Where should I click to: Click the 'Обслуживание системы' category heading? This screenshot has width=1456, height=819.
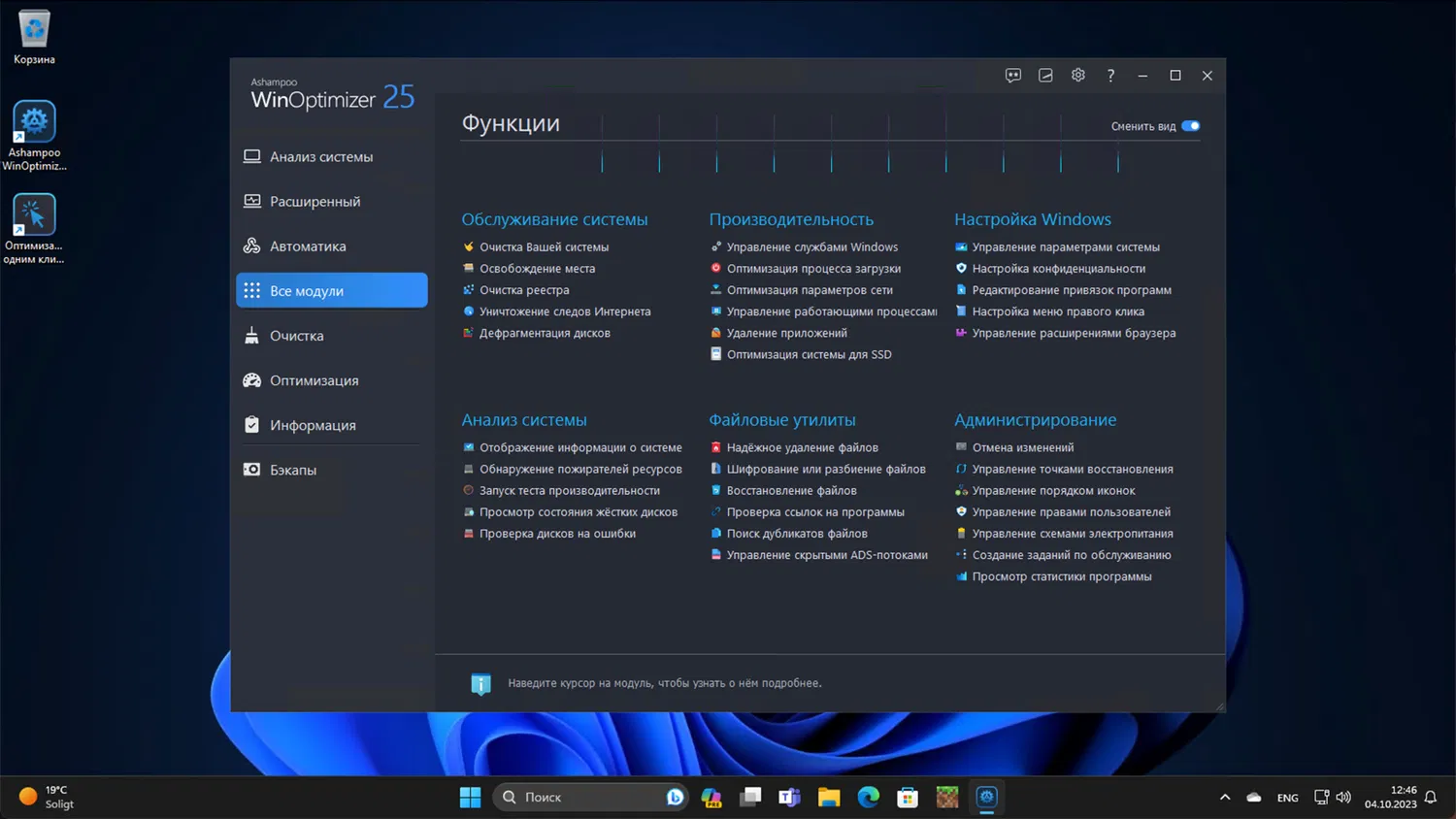pos(554,219)
